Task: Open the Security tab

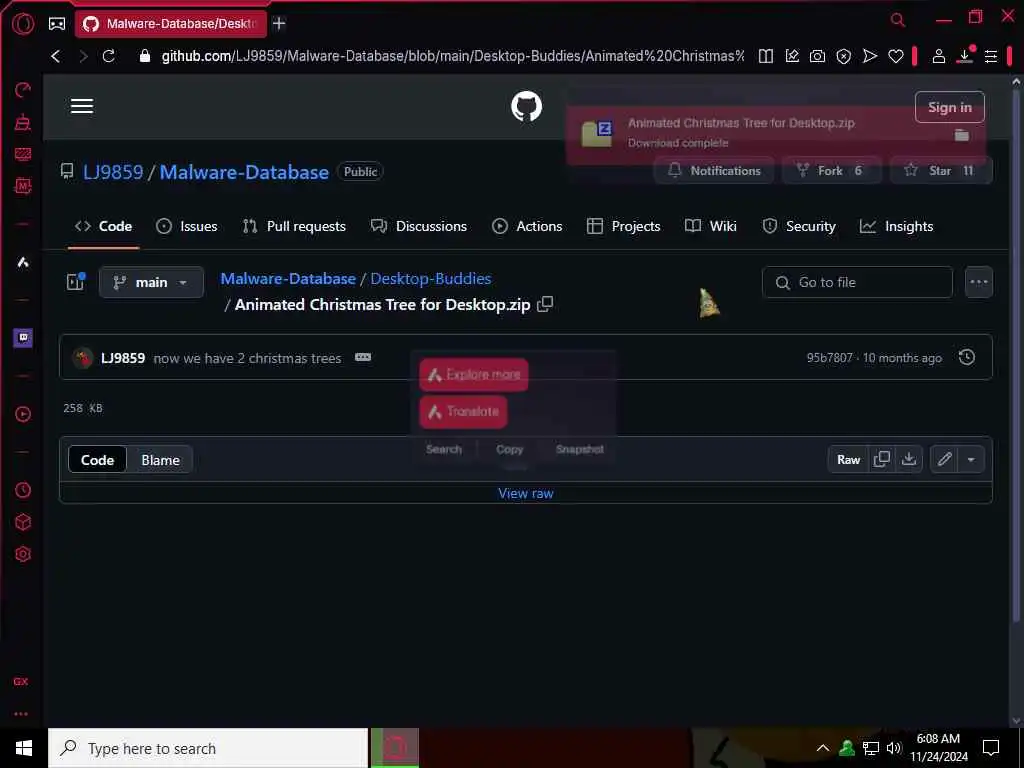Action: pyautogui.click(x=799, y=226)
